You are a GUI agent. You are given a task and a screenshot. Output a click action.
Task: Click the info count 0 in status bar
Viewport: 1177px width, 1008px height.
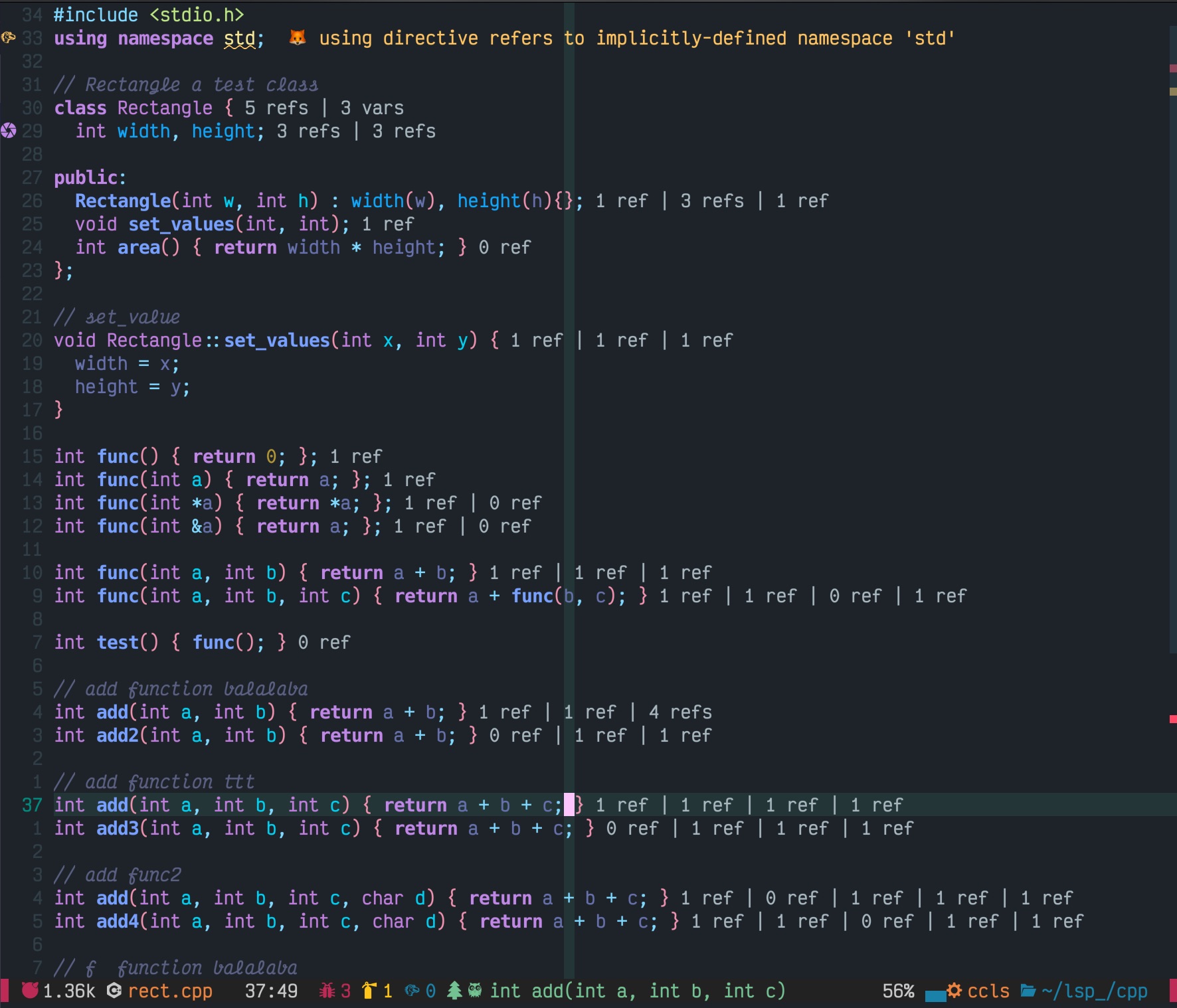(430, 991)
